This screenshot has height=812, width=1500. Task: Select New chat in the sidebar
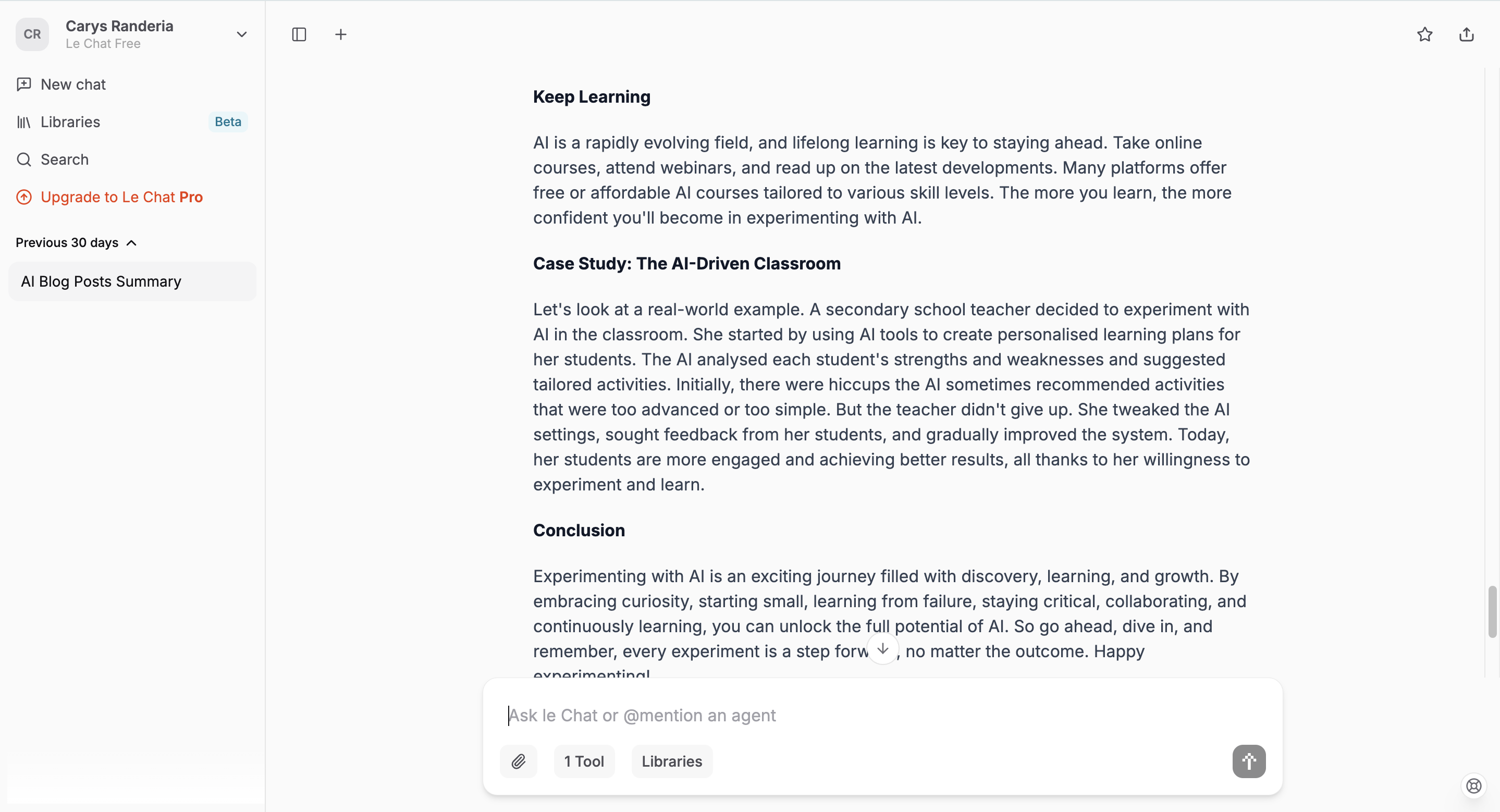coord(72,84)
